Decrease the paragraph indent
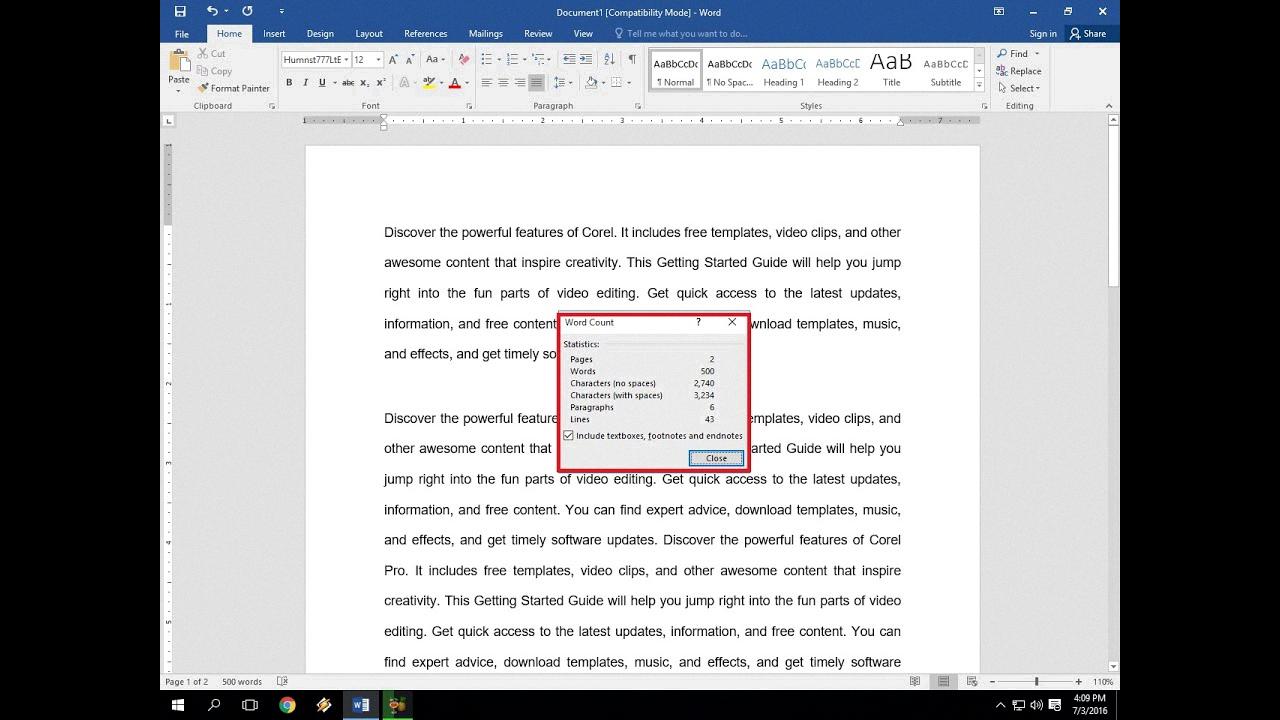The width and height of the screenshot is (1280, 720). [568, 60]
